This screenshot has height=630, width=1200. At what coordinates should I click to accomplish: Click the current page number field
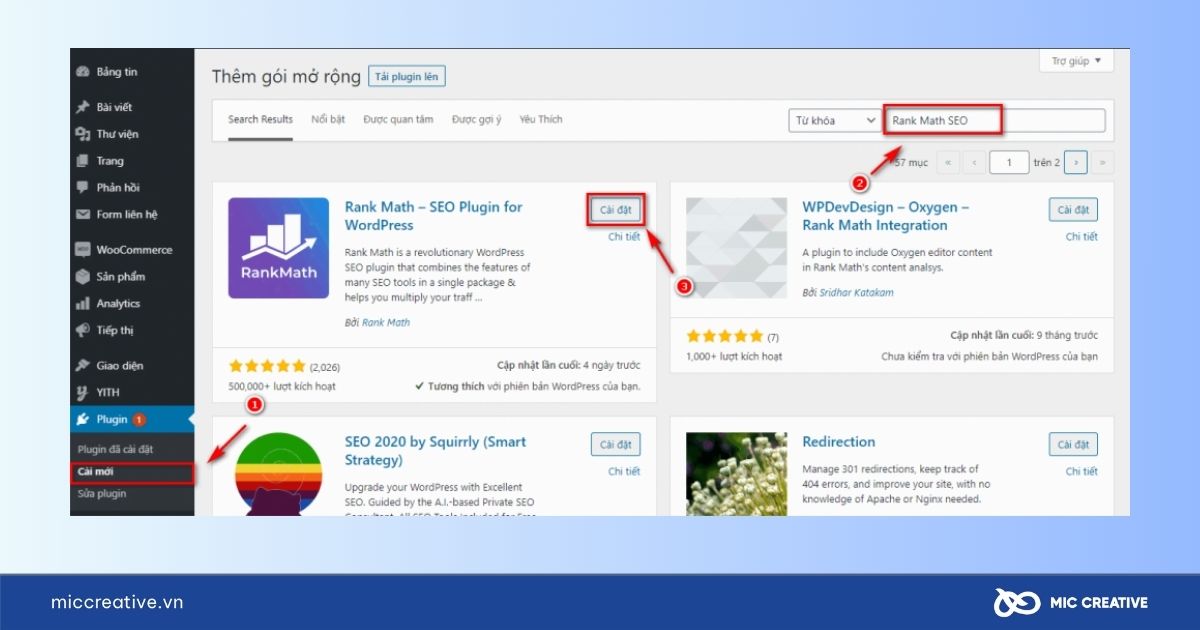point(1010,162)
